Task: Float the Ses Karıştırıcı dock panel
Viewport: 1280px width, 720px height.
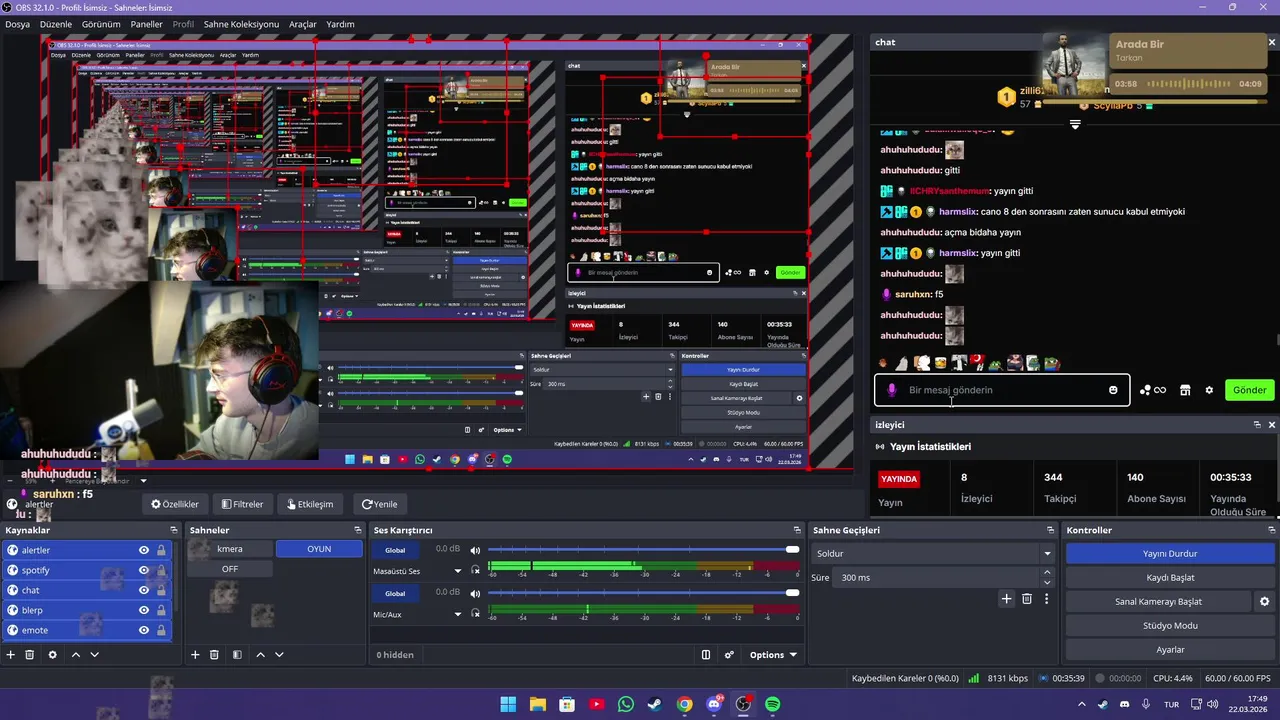Action: pos(797,530)
